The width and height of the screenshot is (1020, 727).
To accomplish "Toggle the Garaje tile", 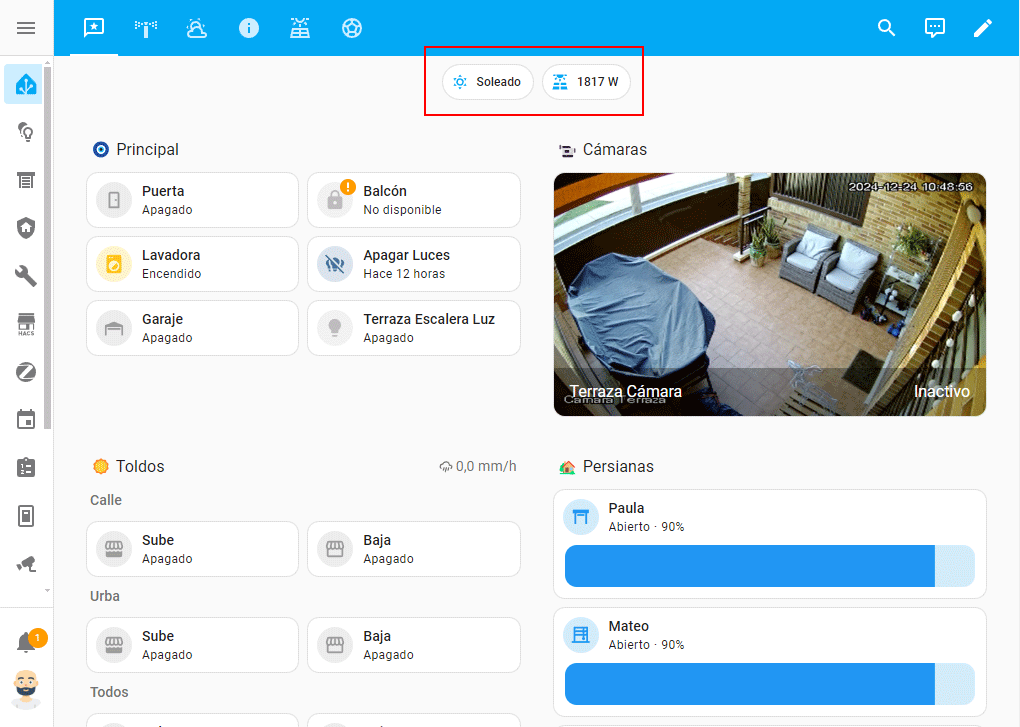I will pyautogui.click(x=193, y=328).
